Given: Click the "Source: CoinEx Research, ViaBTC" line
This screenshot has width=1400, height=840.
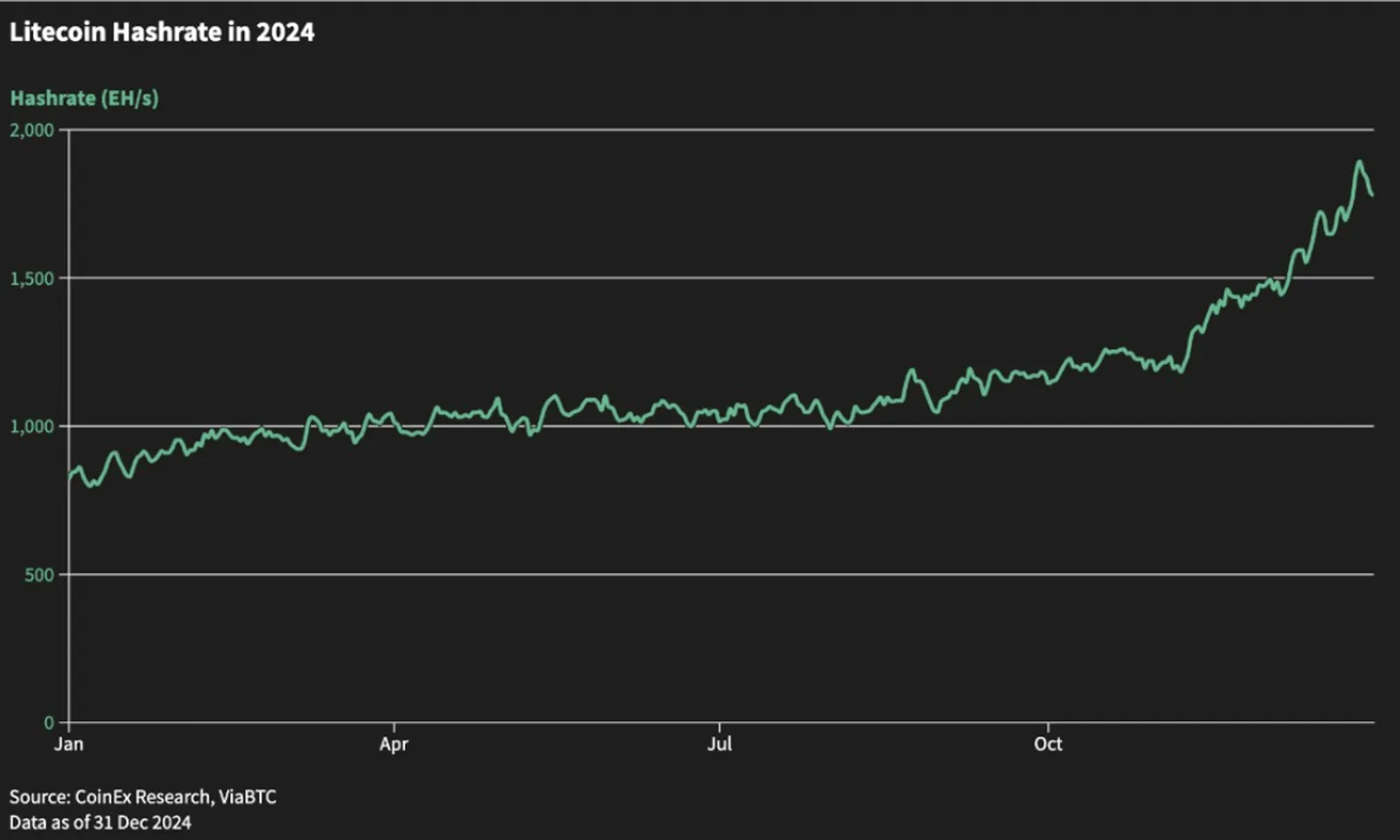Looking at the screenshot, I should [143, 797].
